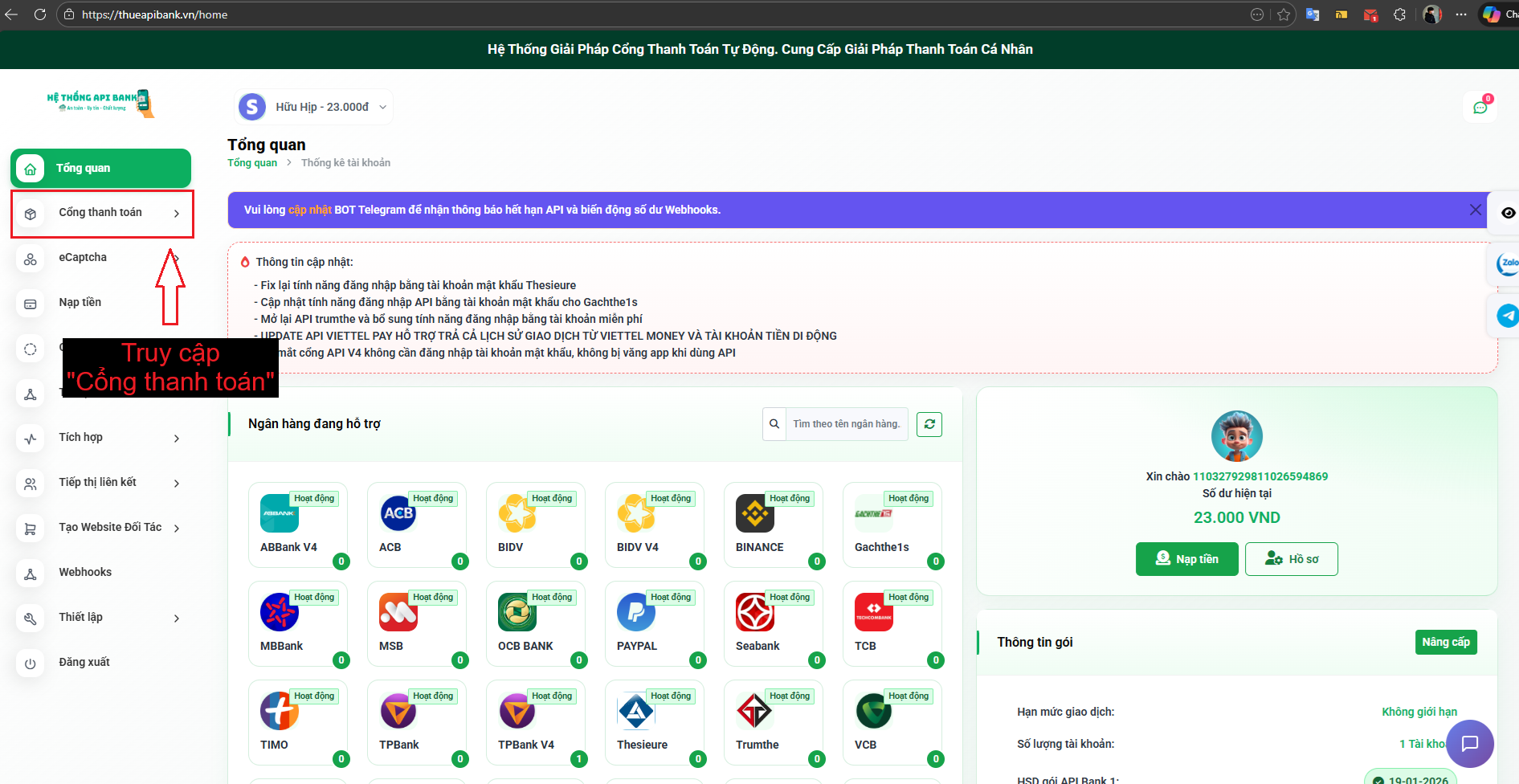Open the PAYPAL payment icon
Viewport: 1519px width, 784px height.
coord(635,612)
